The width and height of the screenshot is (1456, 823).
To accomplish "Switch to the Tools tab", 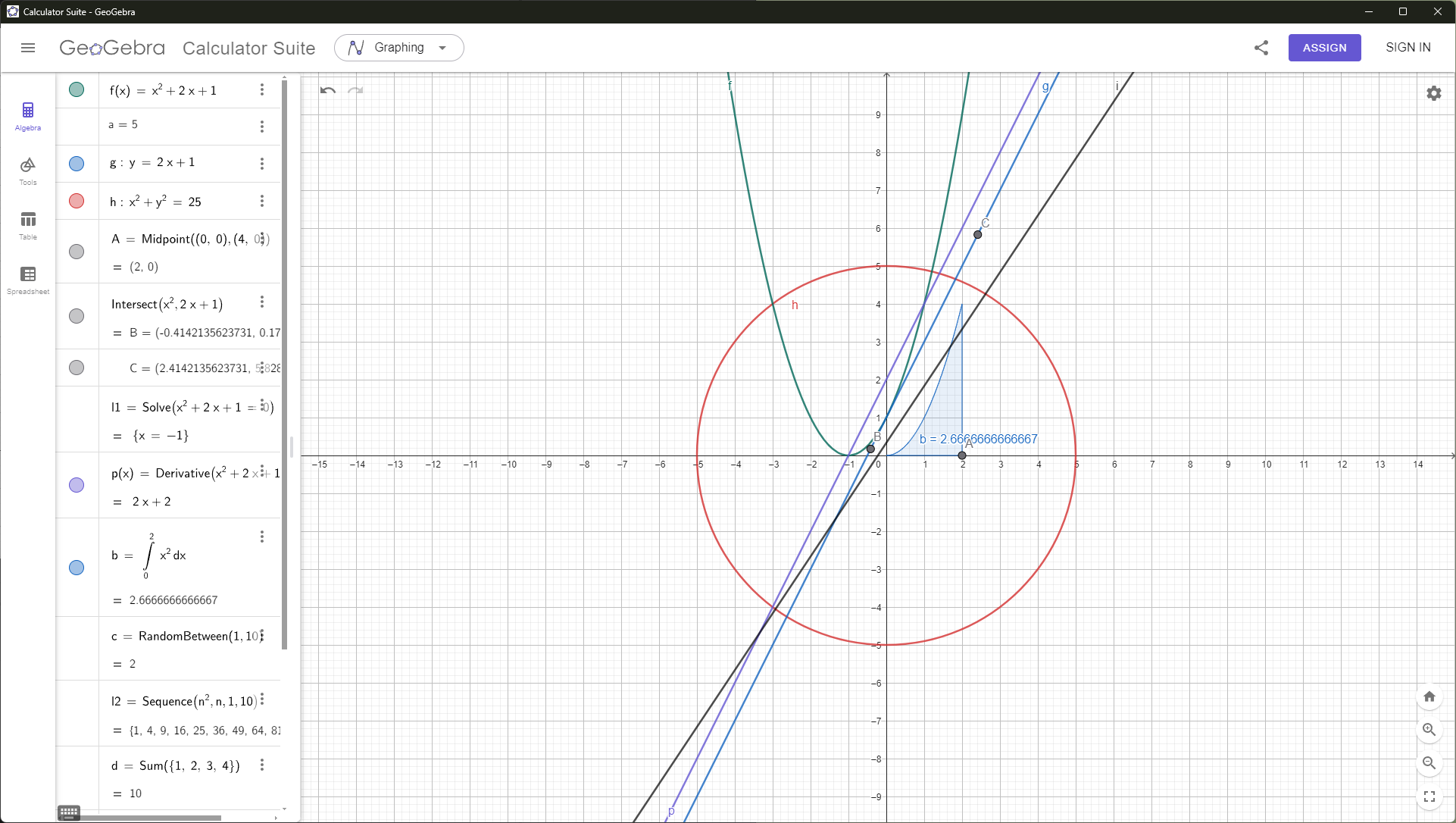I will [x=28, y=171].
